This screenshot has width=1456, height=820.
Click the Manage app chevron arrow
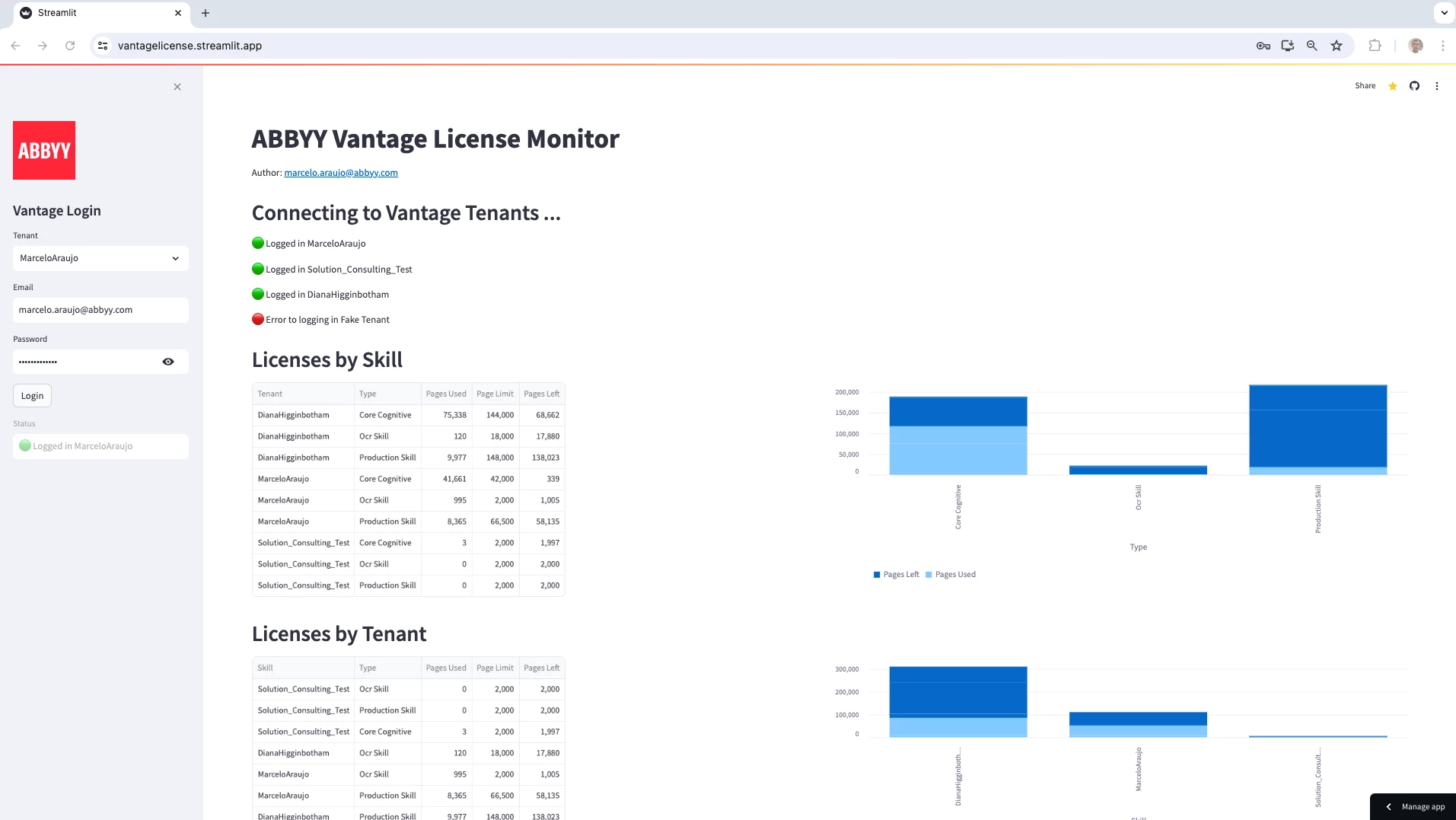[x=1388, y=807]
